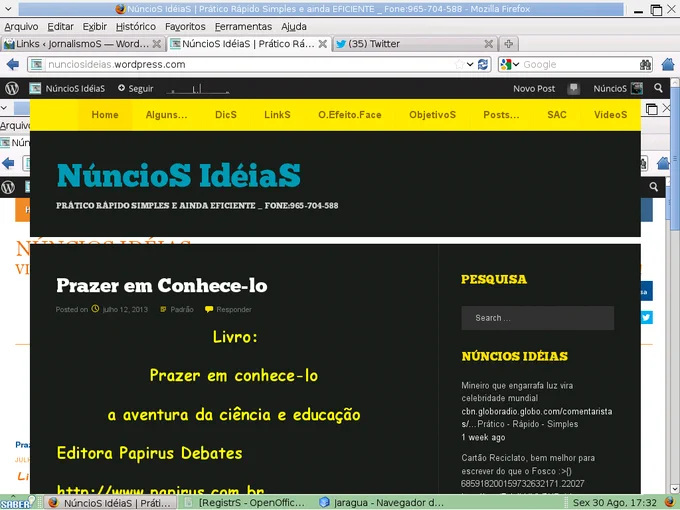Open the Firefox home page icon

(668, 64)
